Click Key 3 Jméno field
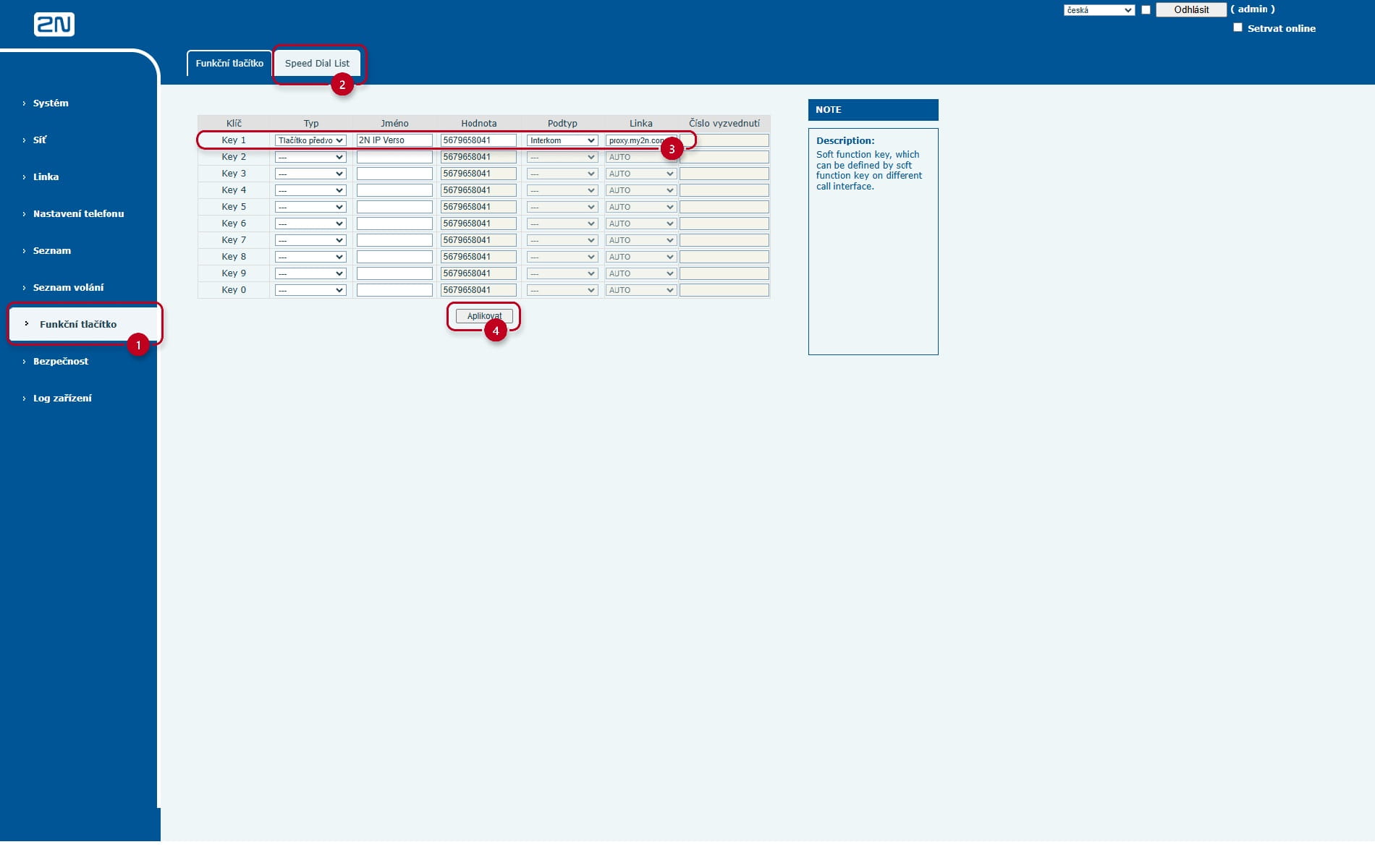 pos(394,174)
